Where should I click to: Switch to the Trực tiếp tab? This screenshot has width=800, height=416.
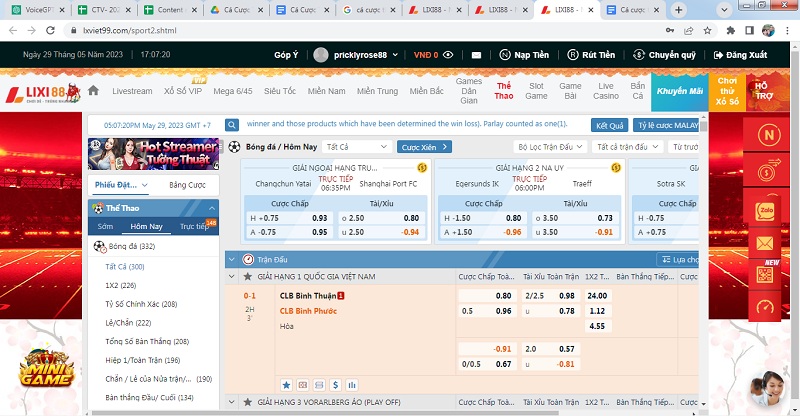(194, 226)
